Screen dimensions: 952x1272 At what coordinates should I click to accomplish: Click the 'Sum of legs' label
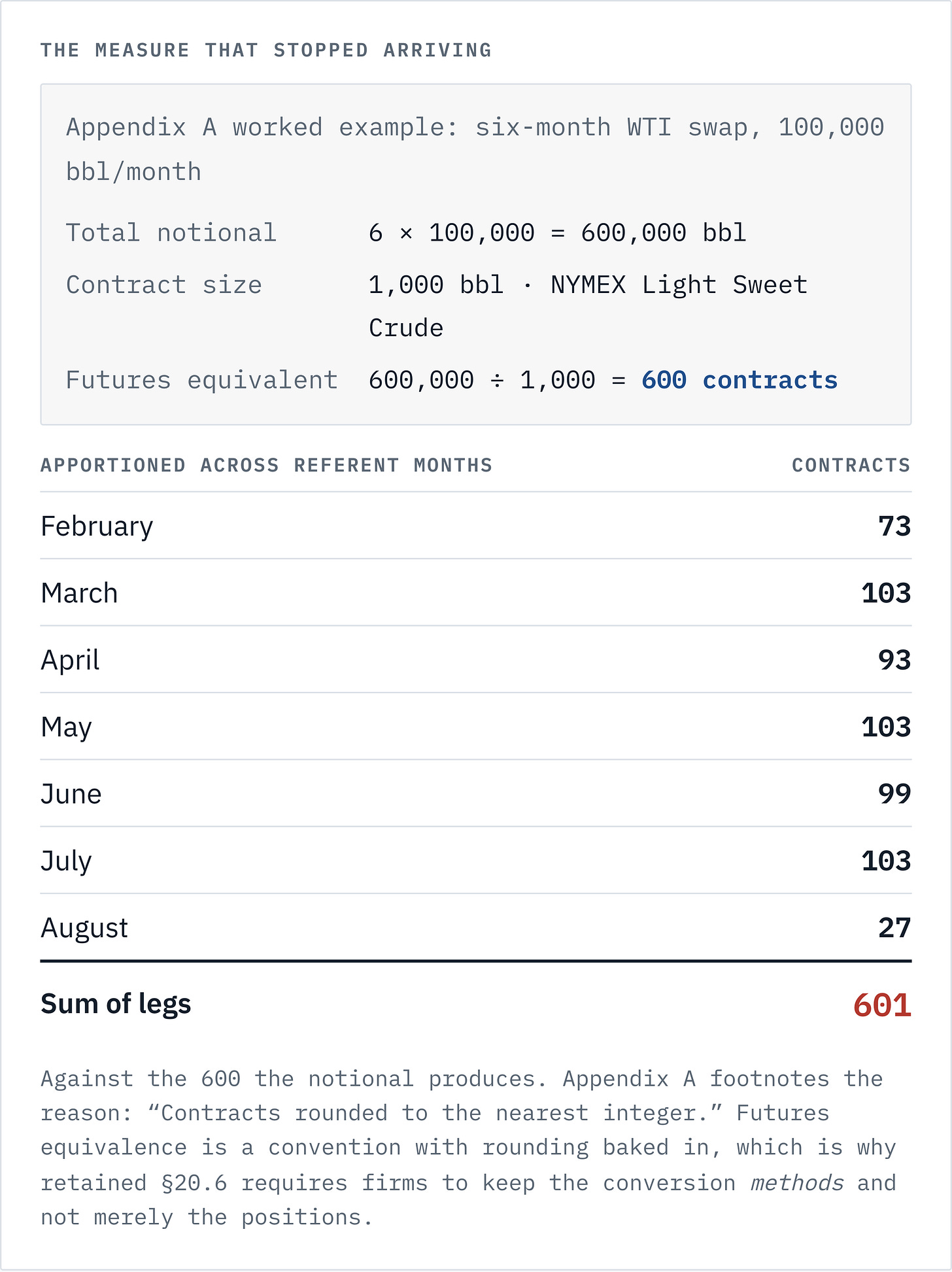click(116, 1005)
